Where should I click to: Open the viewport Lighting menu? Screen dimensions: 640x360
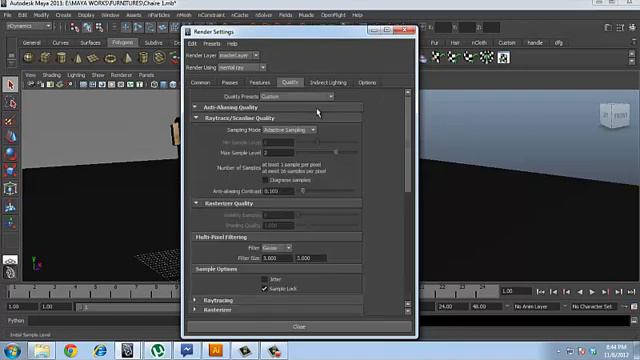(76, 75)
